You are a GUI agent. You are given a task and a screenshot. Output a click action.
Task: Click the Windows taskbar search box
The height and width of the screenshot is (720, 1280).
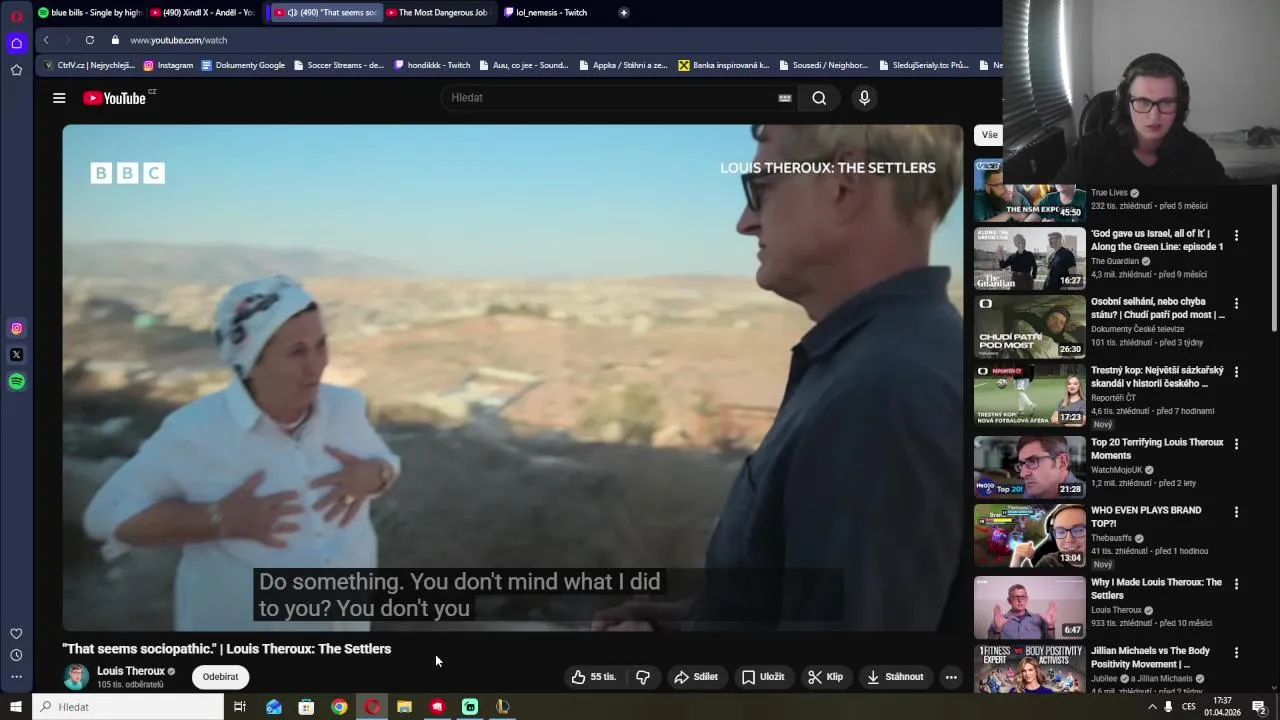(x=129, y=707)
